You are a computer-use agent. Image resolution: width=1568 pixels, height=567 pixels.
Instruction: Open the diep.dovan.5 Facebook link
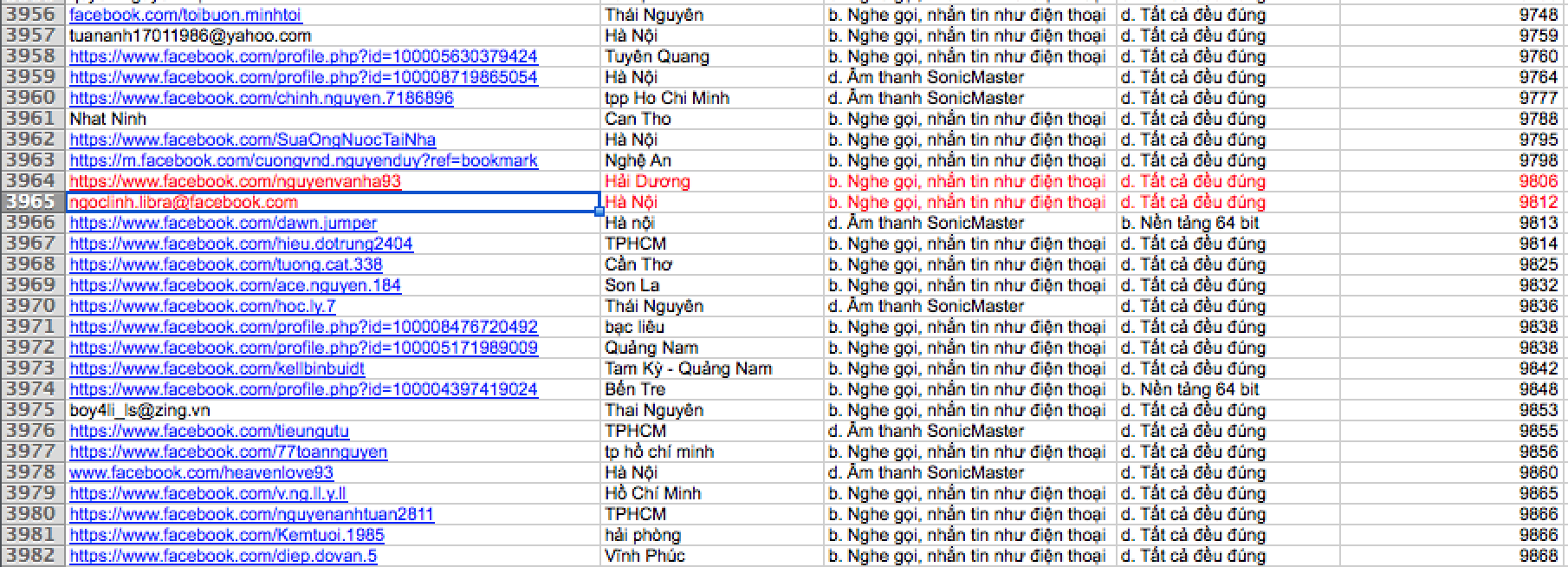coord(223,556)
